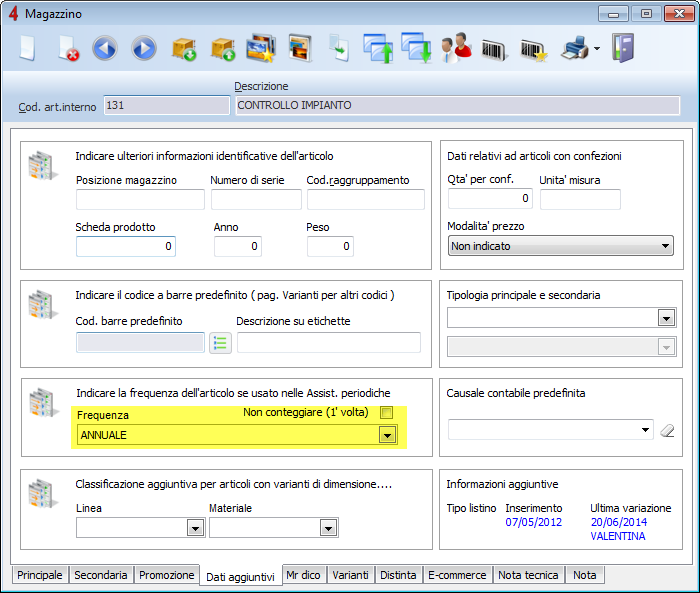This screenshot has width=700, height=593.
Task: Click the plain barcode icon
Action: (495, 50)
